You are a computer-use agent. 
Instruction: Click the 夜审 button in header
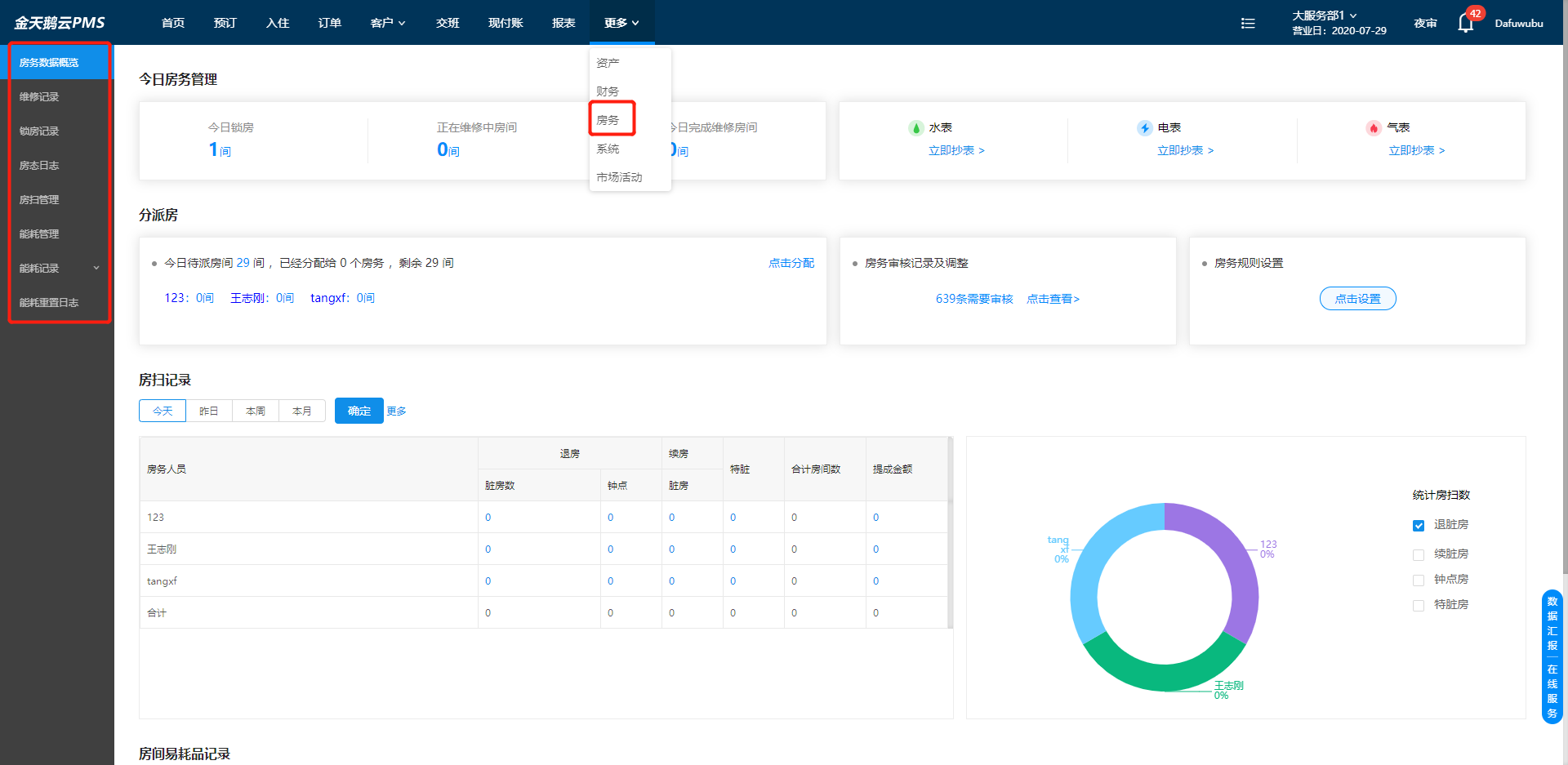pyautogui.click(x=1425, y=23)
